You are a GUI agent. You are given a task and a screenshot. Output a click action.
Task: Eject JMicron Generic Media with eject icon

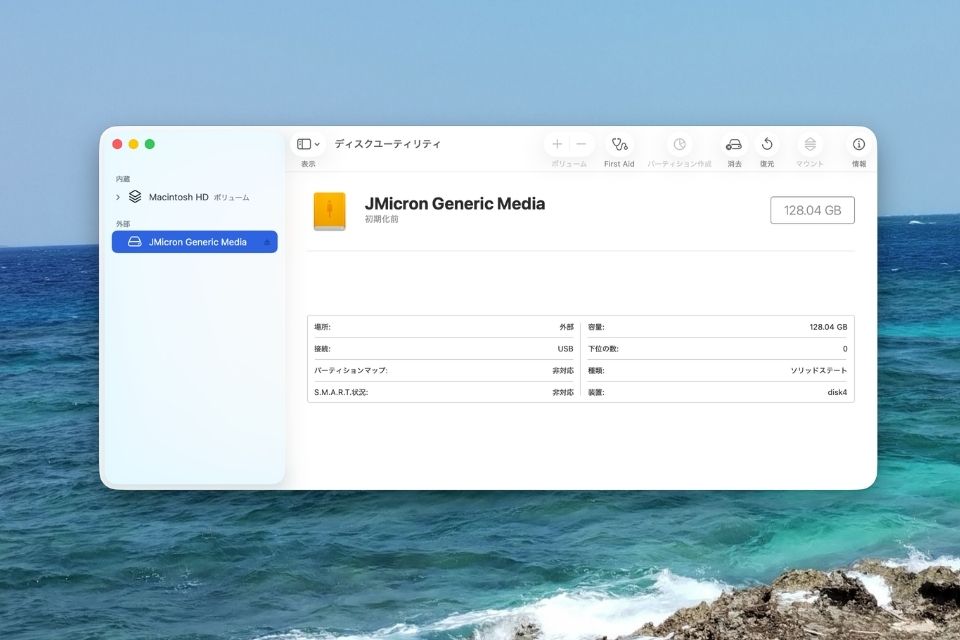pyautogui.click(x=267, y=243)
